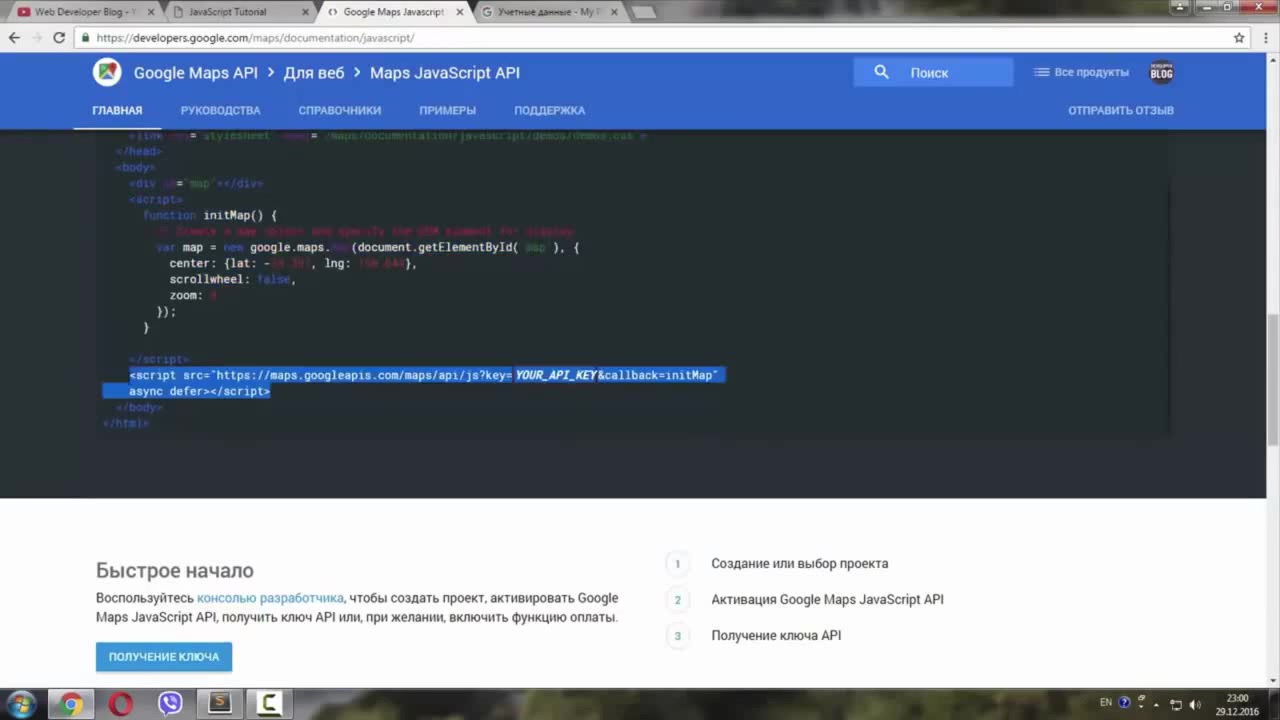The image size is (1280, 720).
Task: Click the search magnifier icon
Action: coord(881,72)
